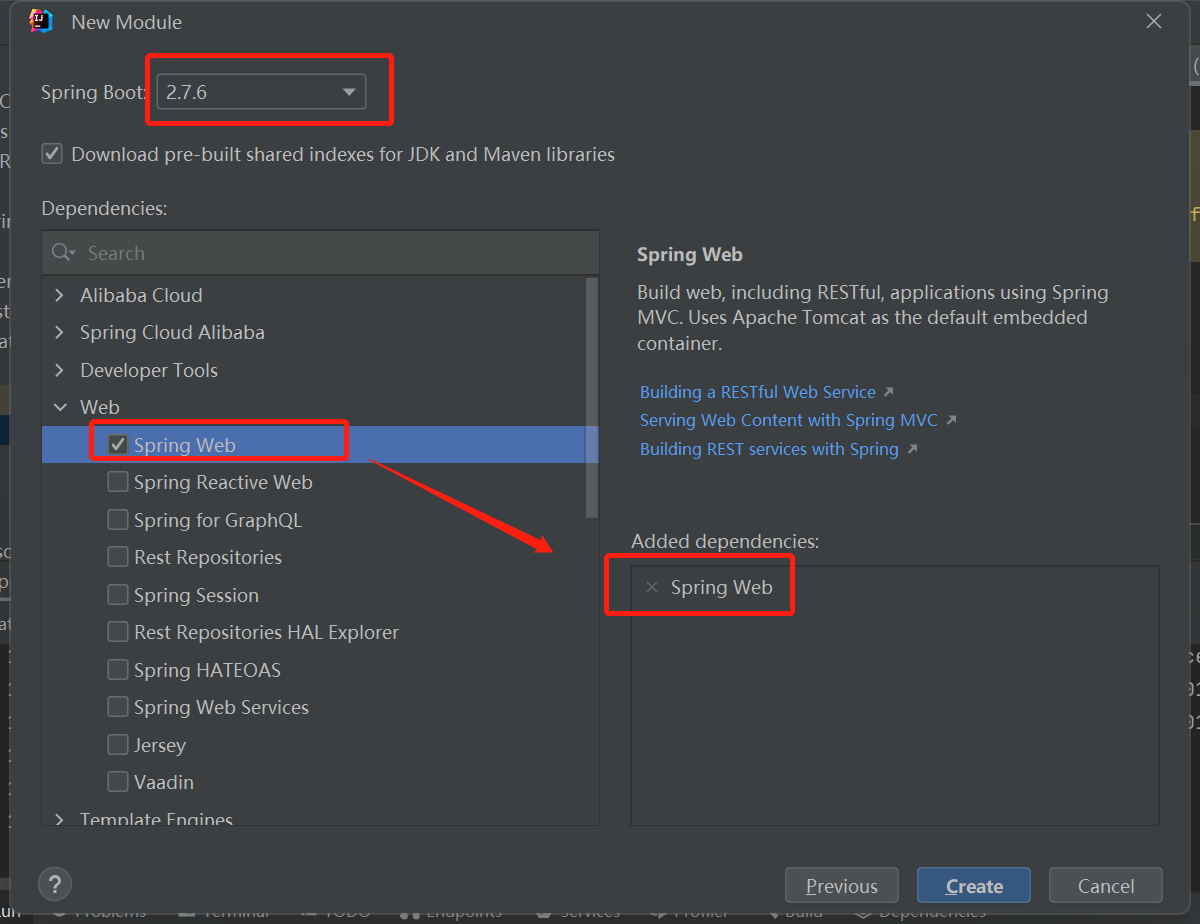
Task: Select Spring Web in added dependencies list
Action: 721,587
